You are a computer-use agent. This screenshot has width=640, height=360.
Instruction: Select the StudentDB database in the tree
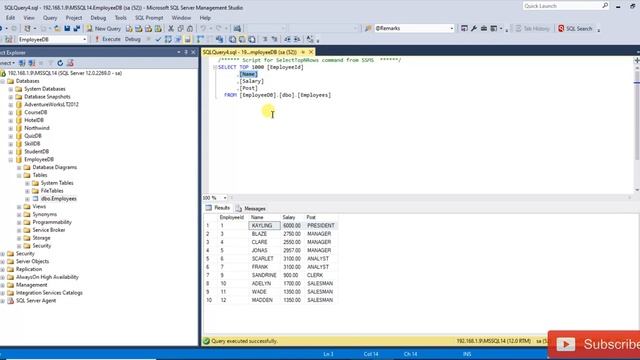click(x=36, y=151)
